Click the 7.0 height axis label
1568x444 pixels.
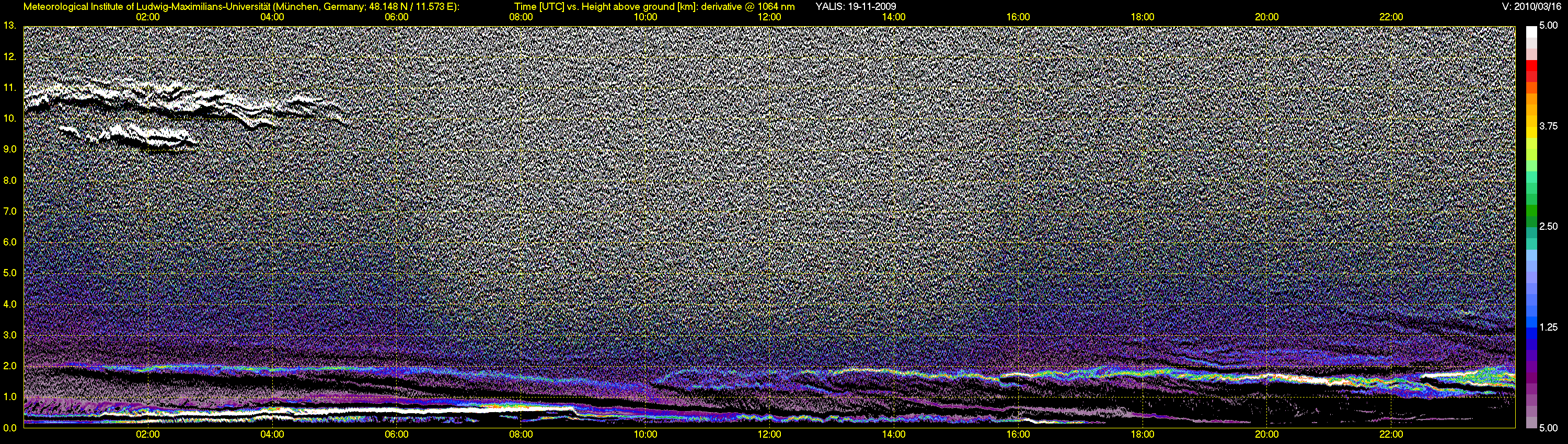click(10, 211)
